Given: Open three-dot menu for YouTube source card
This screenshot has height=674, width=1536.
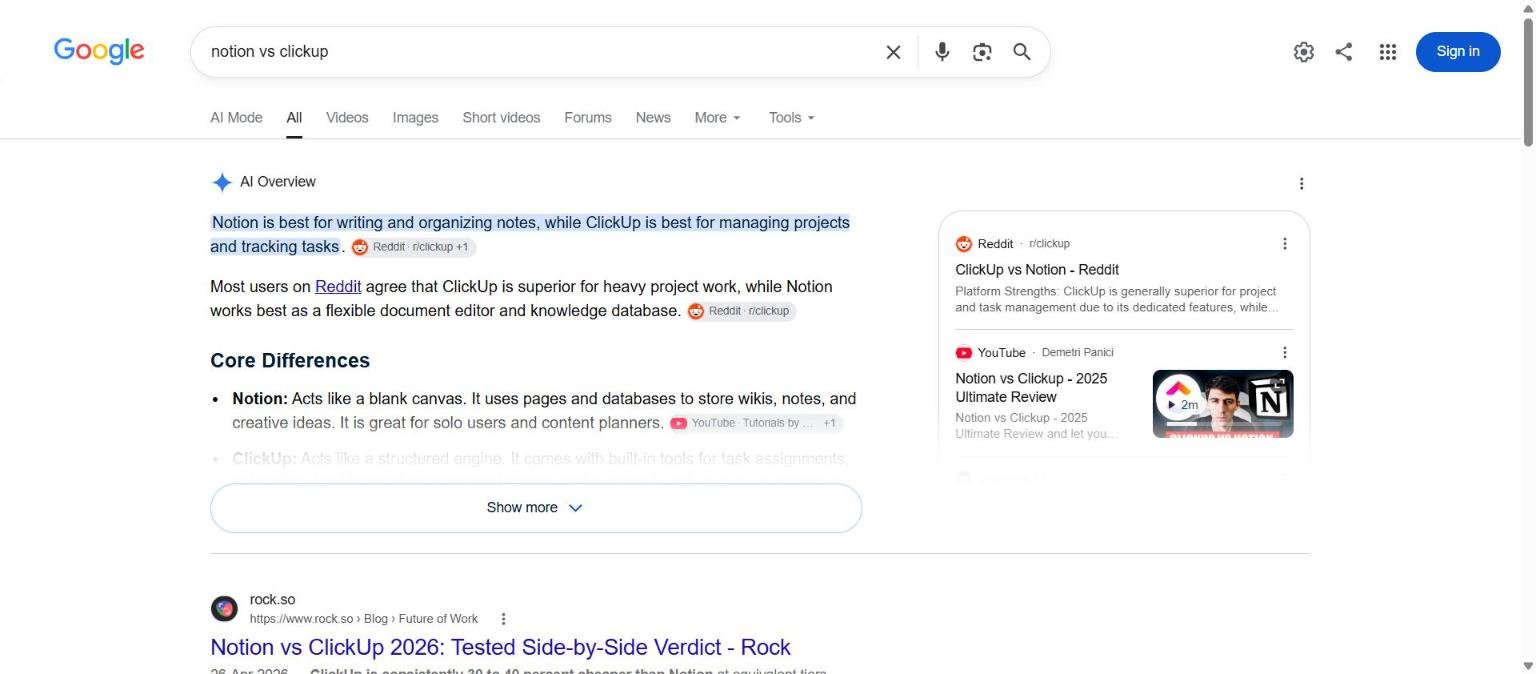Looking at the screenshot, I should 1285,352.
